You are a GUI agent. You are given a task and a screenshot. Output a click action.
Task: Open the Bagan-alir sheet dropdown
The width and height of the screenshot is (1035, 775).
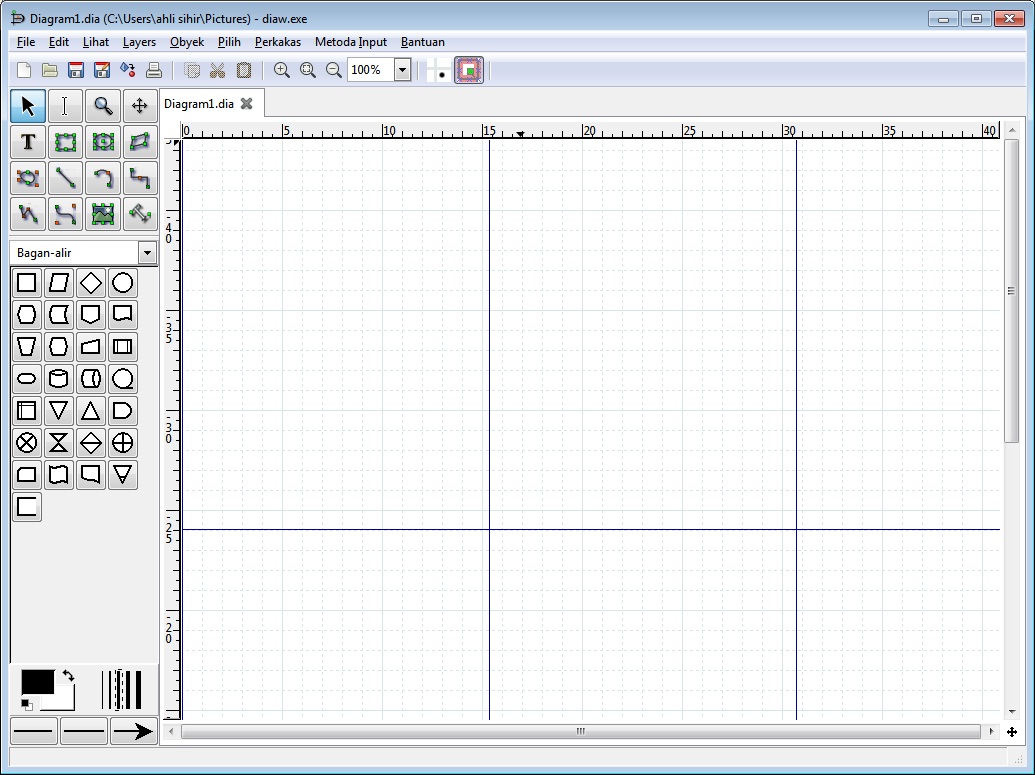pos(147,252)
